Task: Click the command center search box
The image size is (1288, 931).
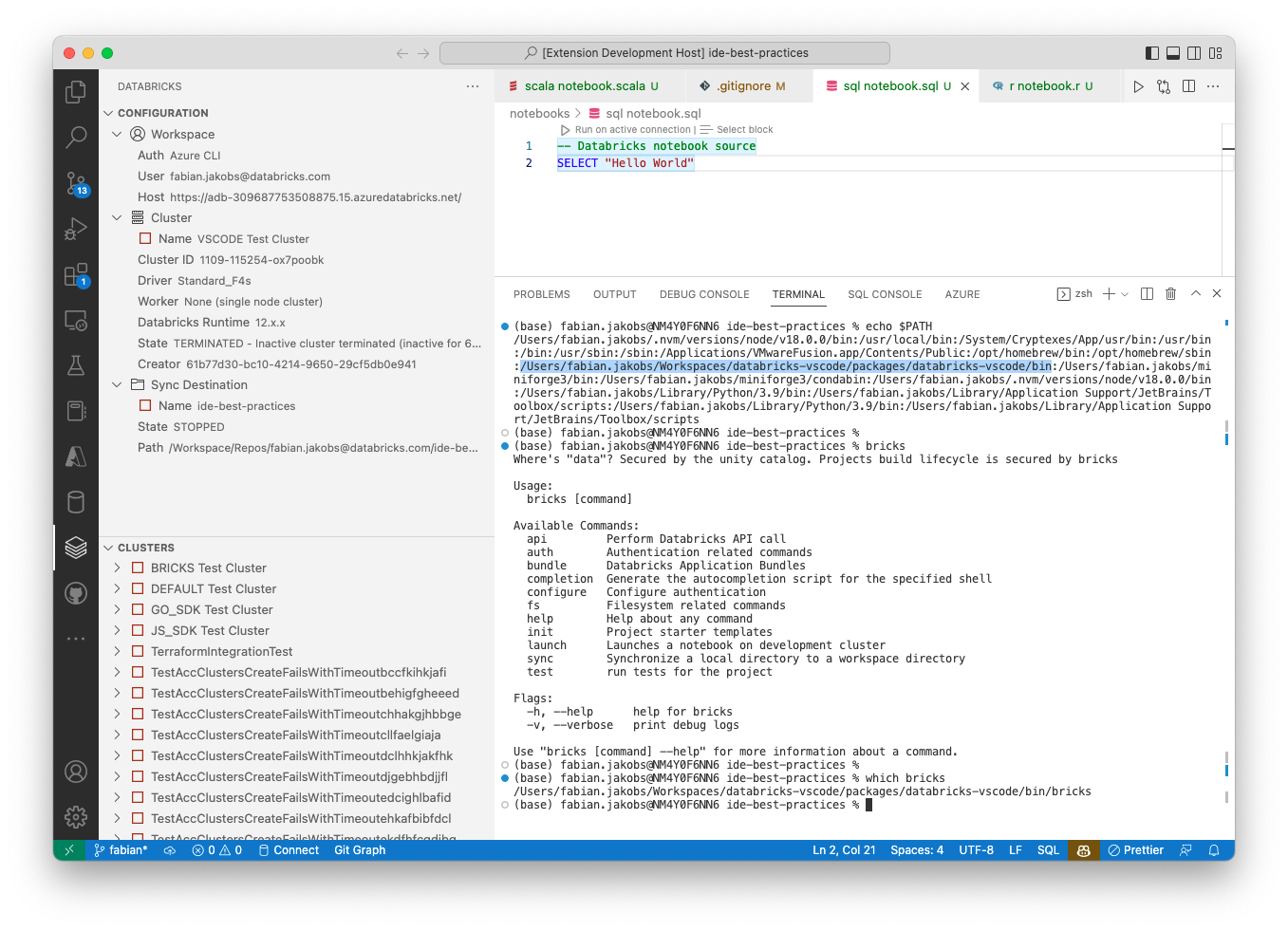Action: (664, 53)
